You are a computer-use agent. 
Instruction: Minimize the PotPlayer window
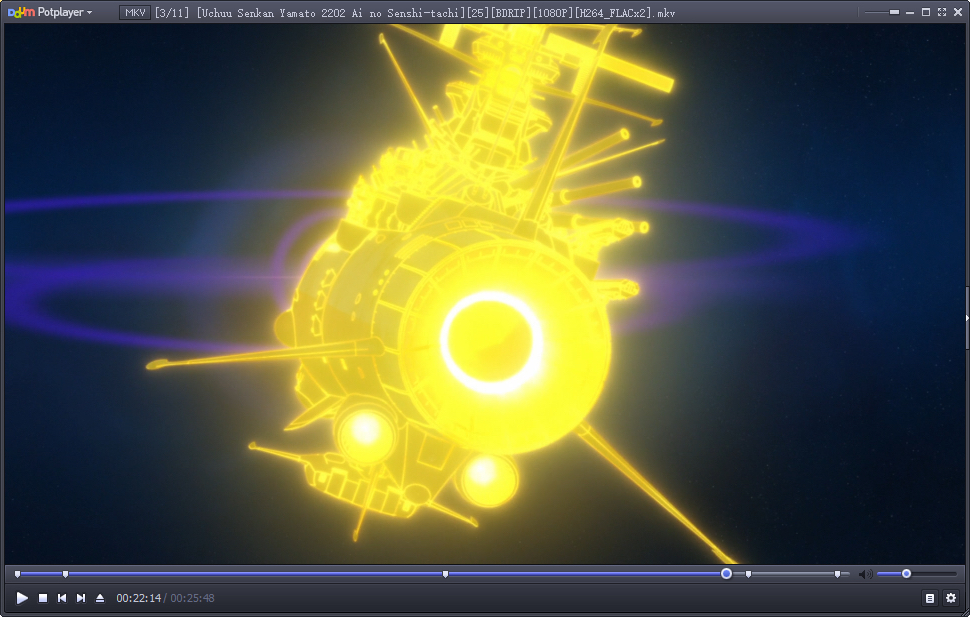tap(910, 12)
